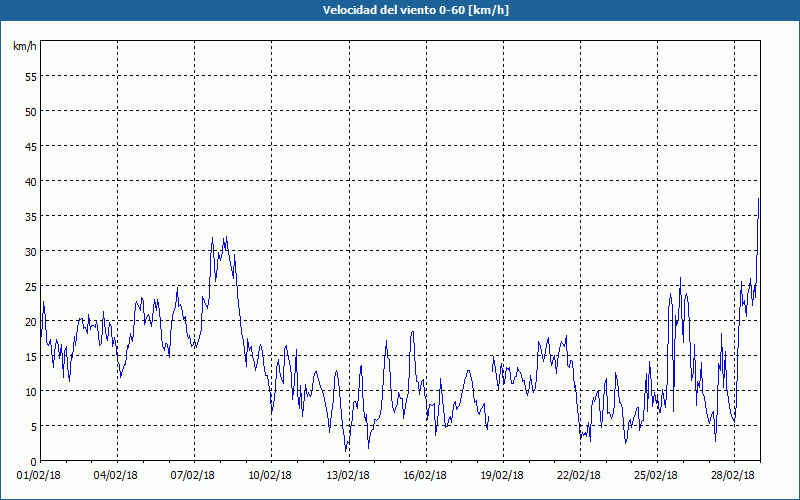Click the date label 16/02/18

[424, 475]
